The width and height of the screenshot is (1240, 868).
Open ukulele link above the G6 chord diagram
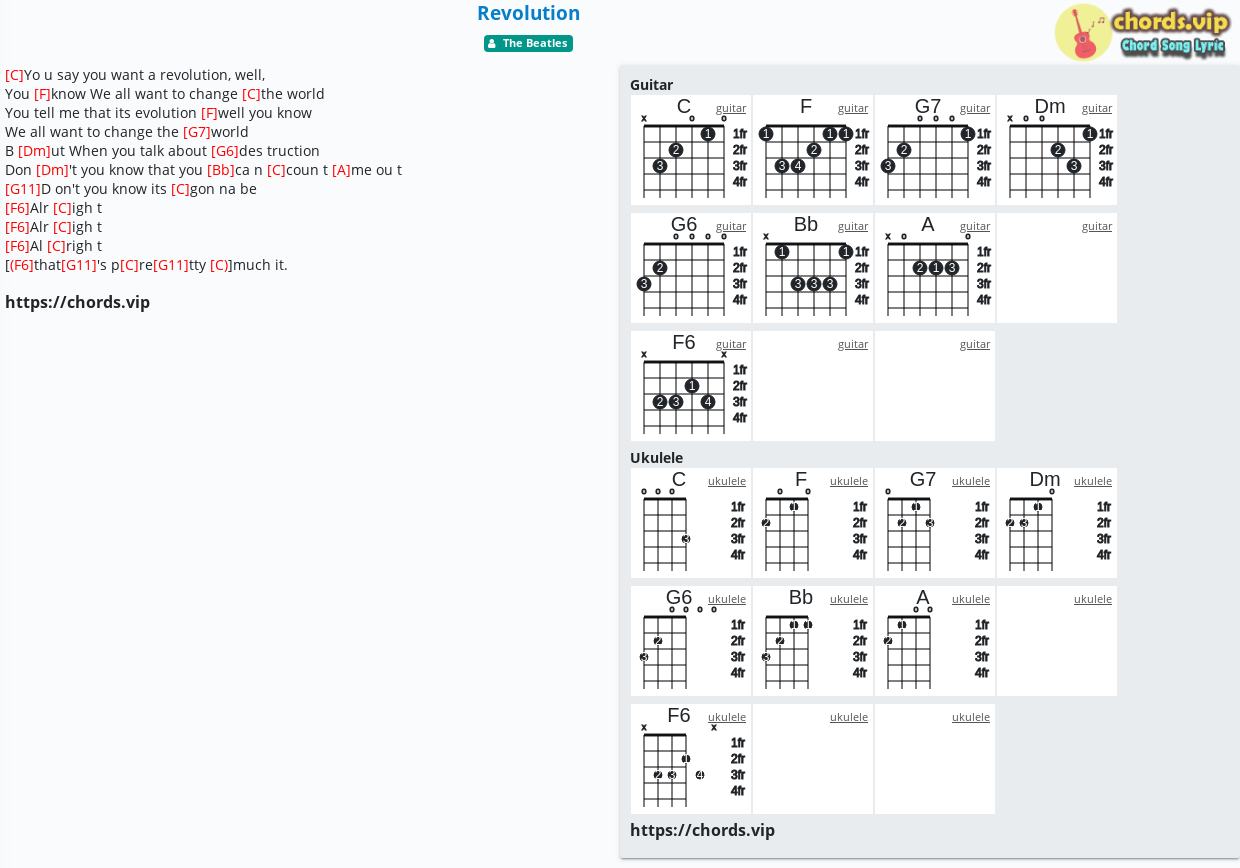point(727,599)
